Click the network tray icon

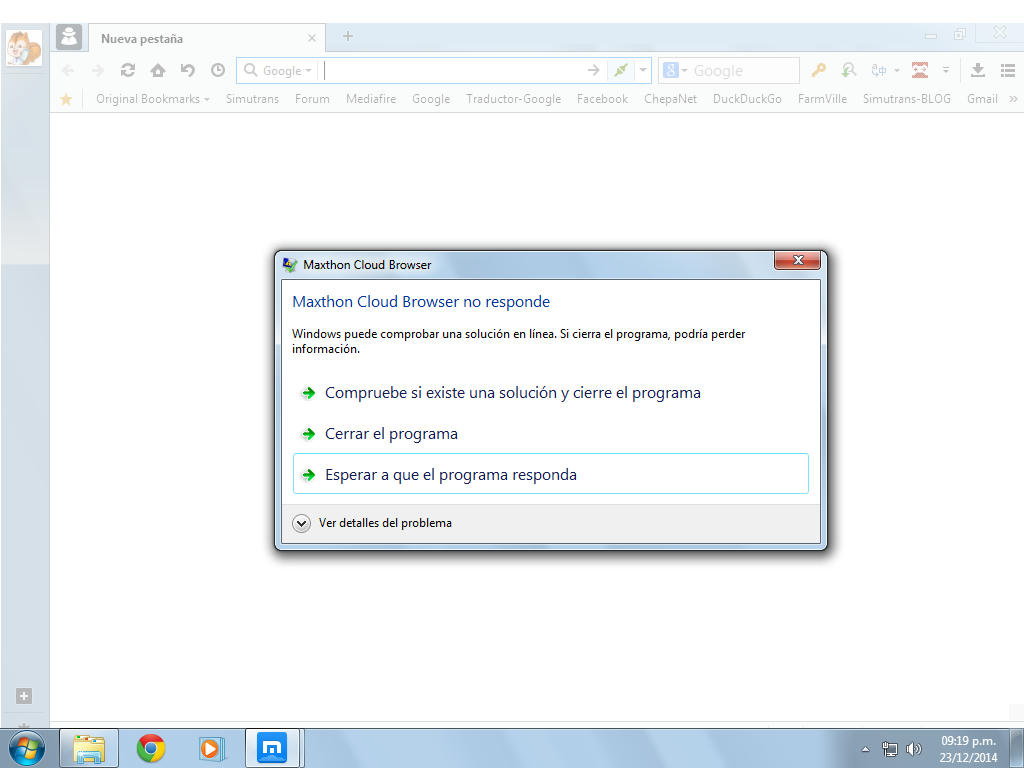889,749
